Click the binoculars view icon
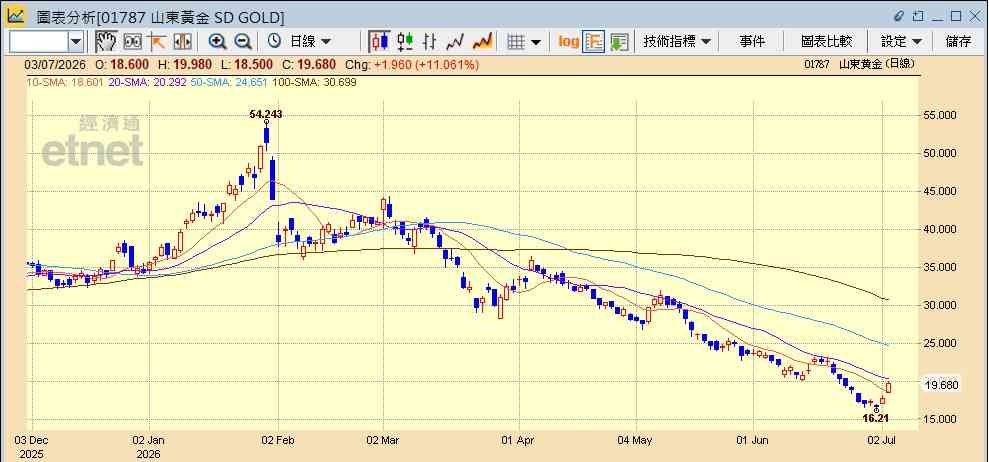This screenshot has width=989, height=462. [132, 42]
